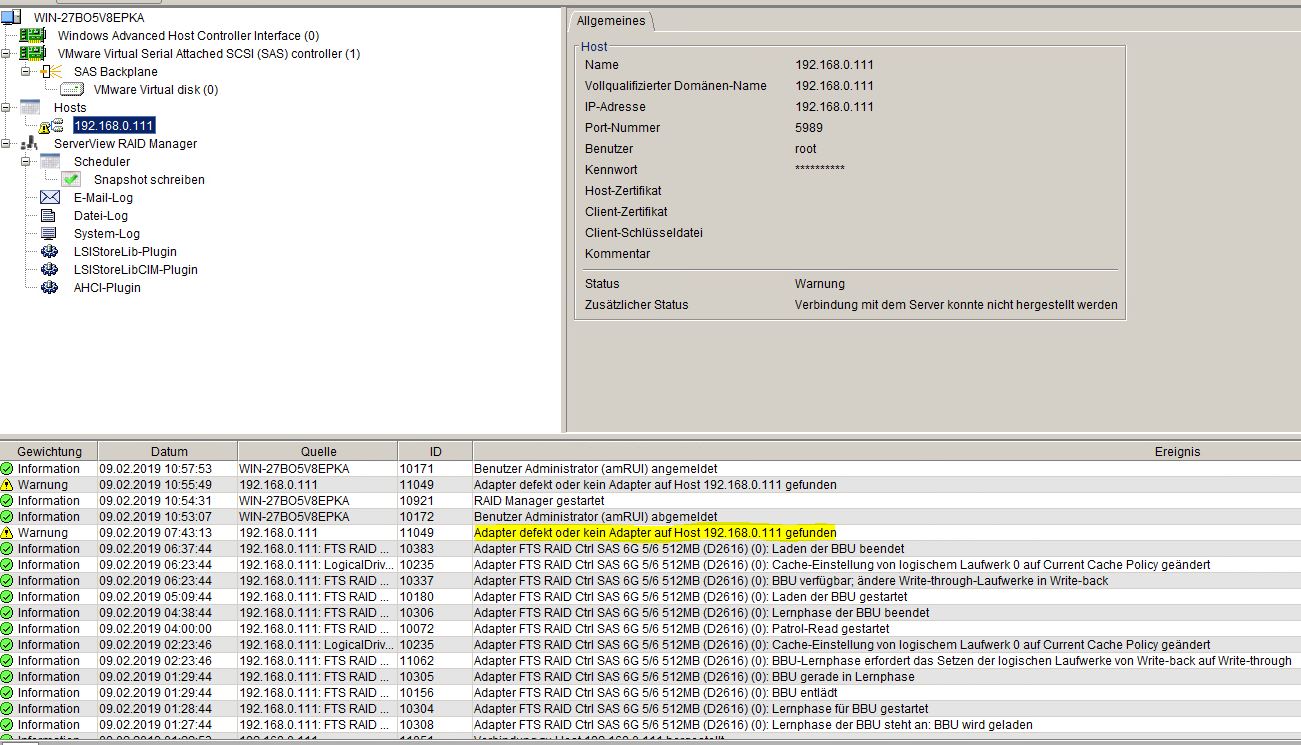Viewport: 1301px width, 745px height.
Task: Collapse the VMware SAS controller node
Action: (7, 54)
